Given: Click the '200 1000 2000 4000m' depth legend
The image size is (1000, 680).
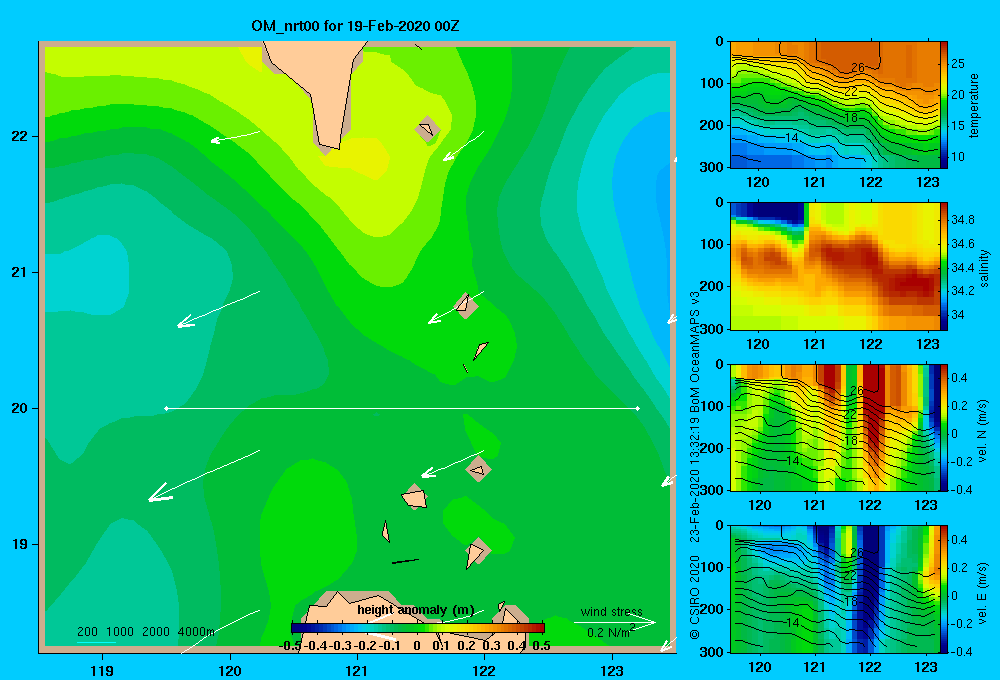Looking at the screenshot, I should click(146, 632).
